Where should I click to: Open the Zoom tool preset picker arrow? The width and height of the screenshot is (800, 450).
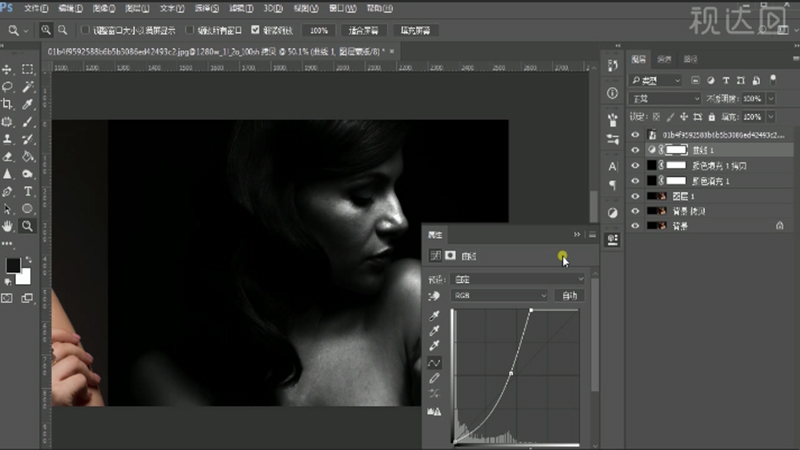(x=26, y=31)
